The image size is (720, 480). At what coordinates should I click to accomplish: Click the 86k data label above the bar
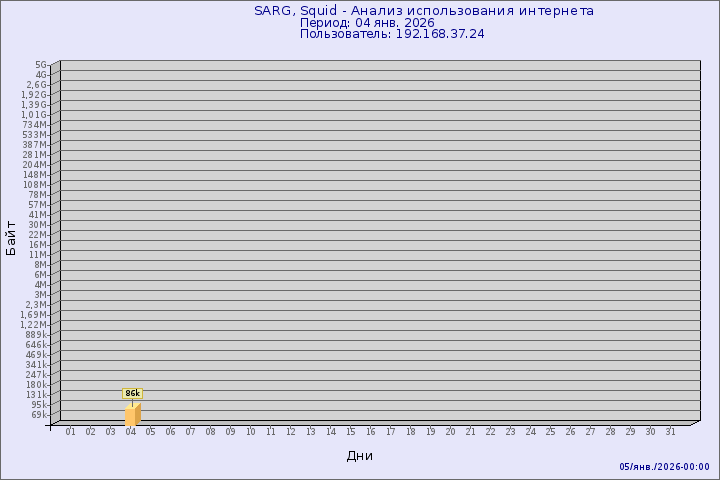(132, 394)
